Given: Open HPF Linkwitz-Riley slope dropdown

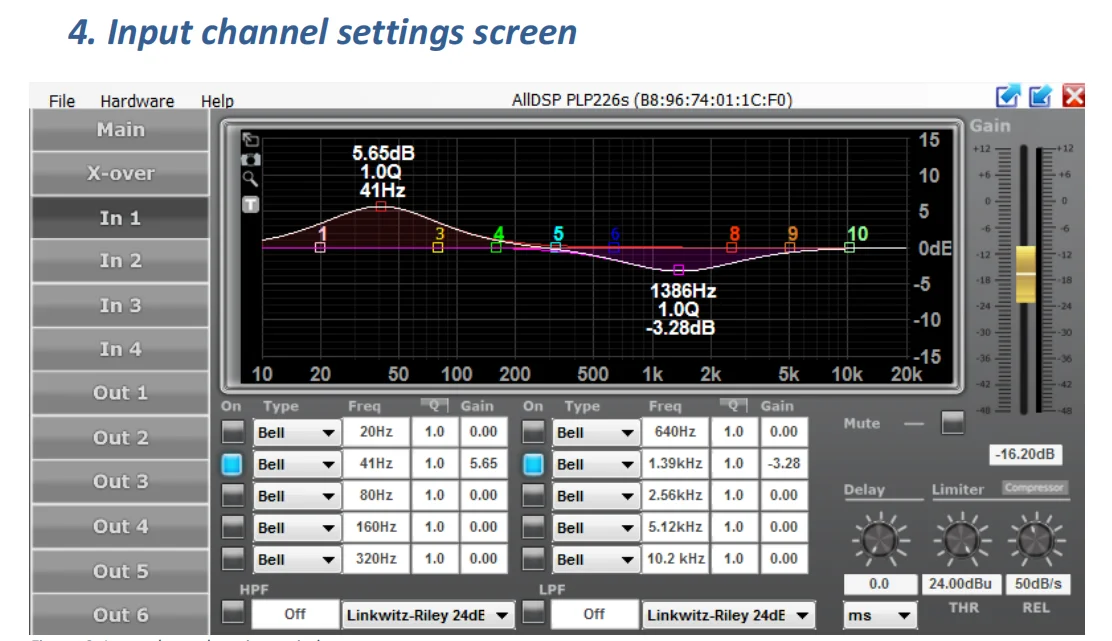Looking at the screenshot, I should (x=427, y=614).
